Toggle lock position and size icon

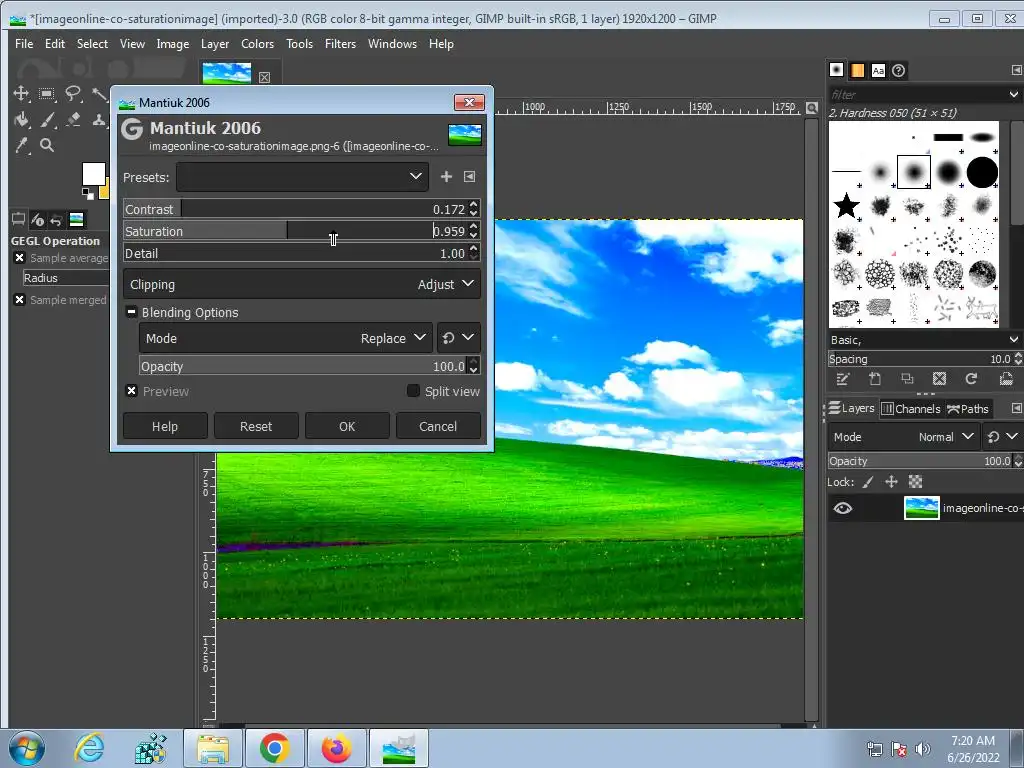(891, 482)
